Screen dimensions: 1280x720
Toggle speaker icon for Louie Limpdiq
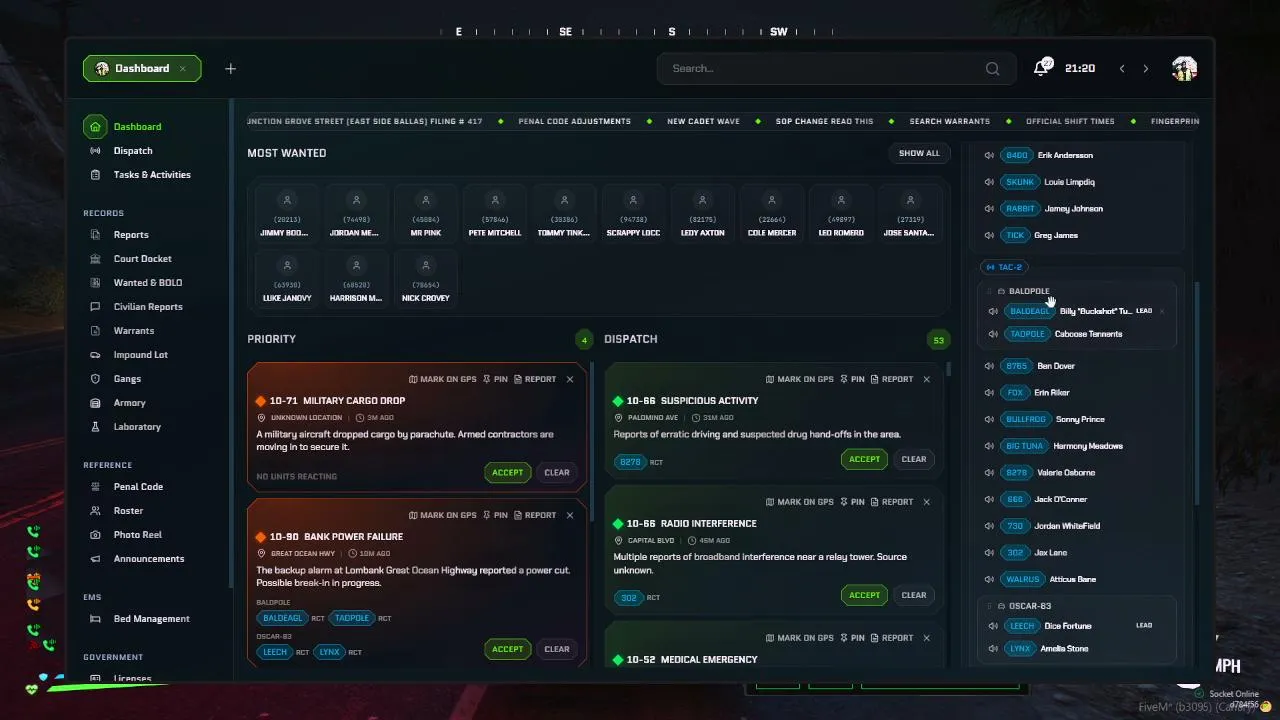pos(989,182)
